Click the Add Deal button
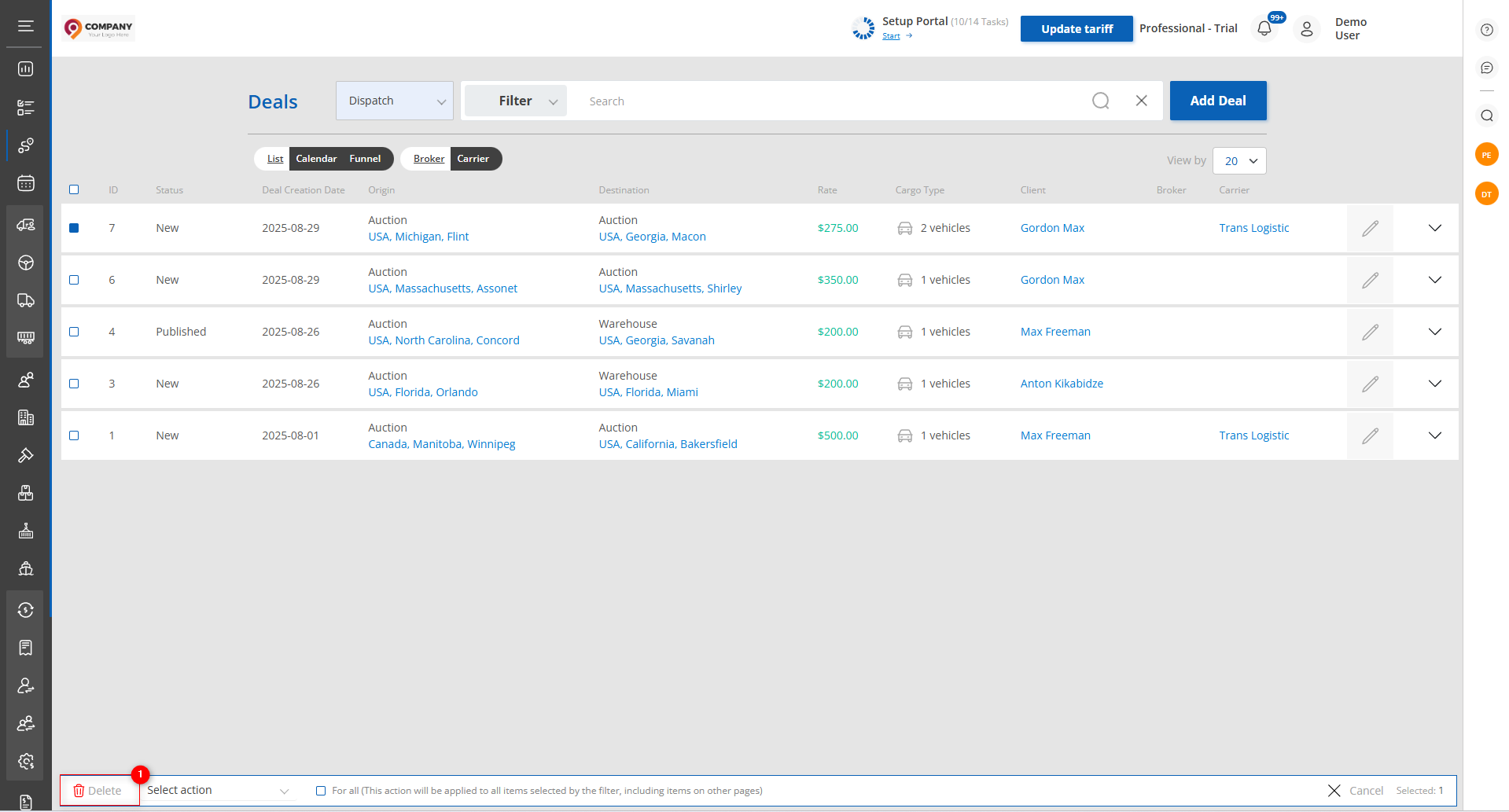Viewport: 1509px width, 812px height. pos(1217,101)
